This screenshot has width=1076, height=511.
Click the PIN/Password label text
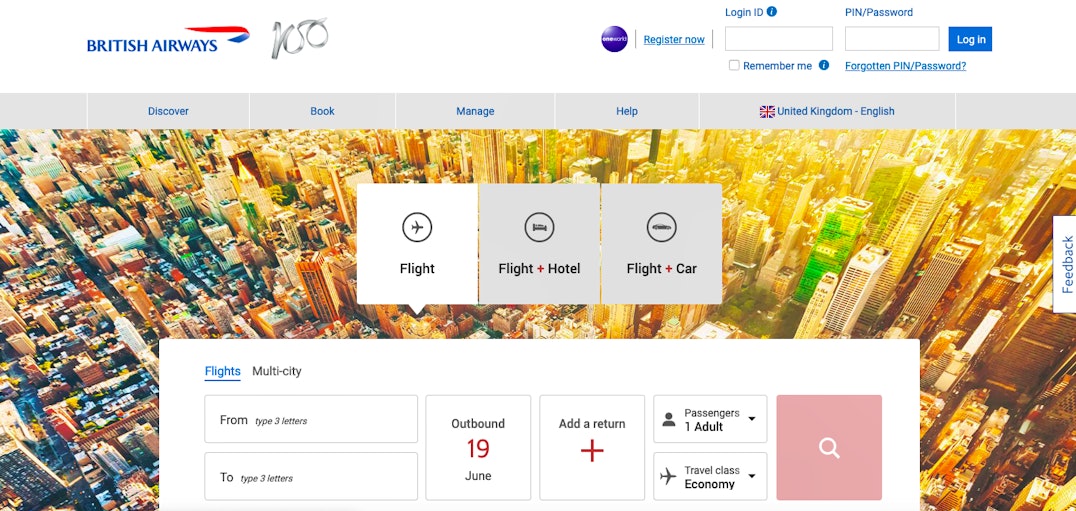tap(879, 12)
